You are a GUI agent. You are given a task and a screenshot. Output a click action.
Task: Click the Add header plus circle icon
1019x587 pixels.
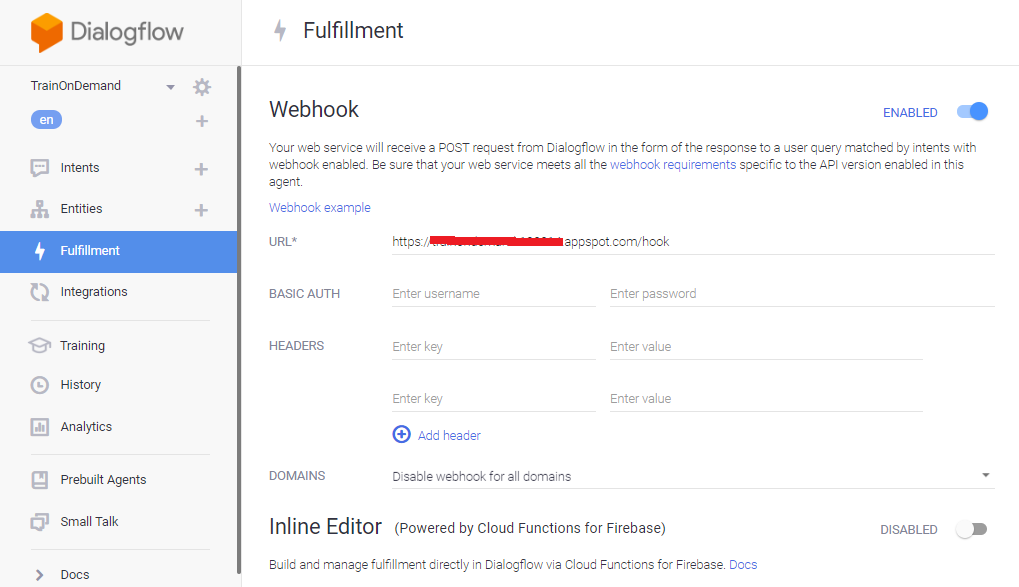[402, 434]
